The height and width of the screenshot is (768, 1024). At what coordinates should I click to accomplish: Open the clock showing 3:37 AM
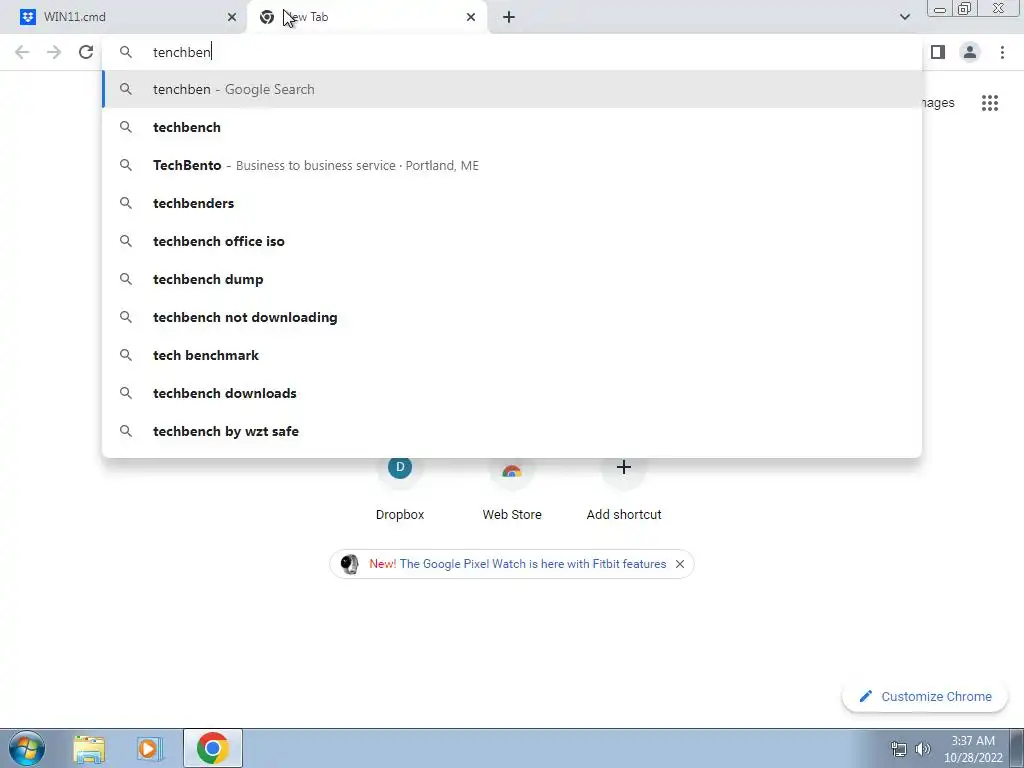click(973, 749)
